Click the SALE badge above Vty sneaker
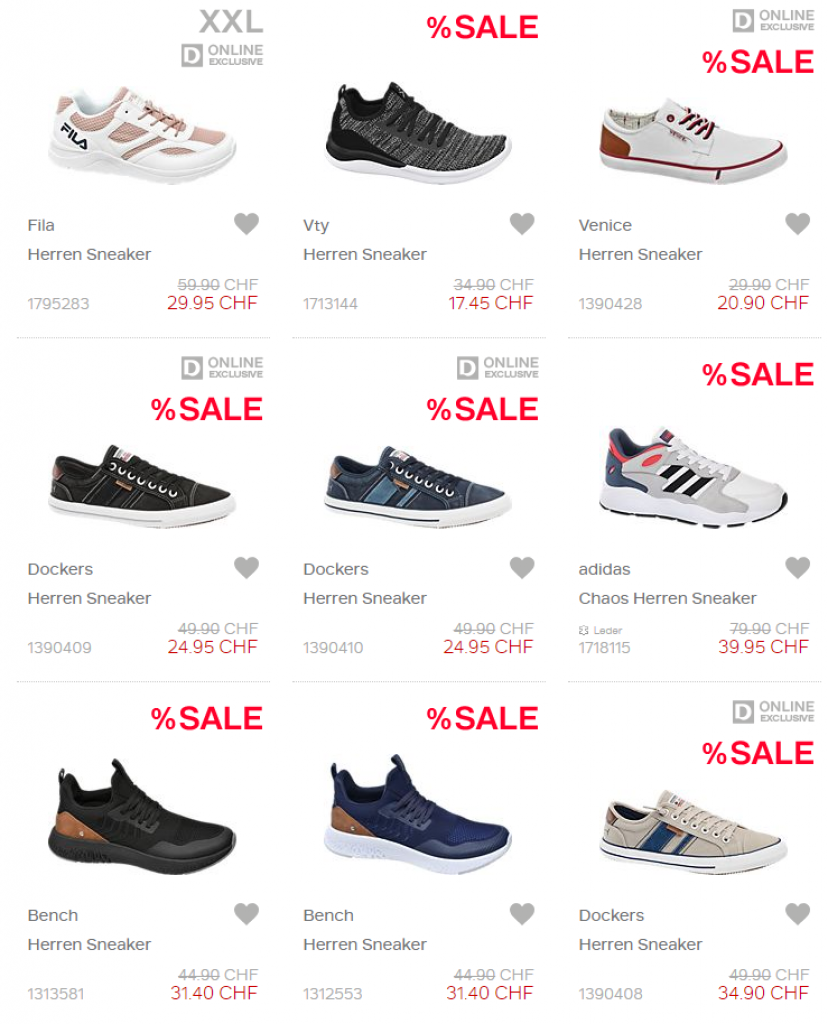The image size is (828, 1024). pyautogui.click(x=483, y=27)
